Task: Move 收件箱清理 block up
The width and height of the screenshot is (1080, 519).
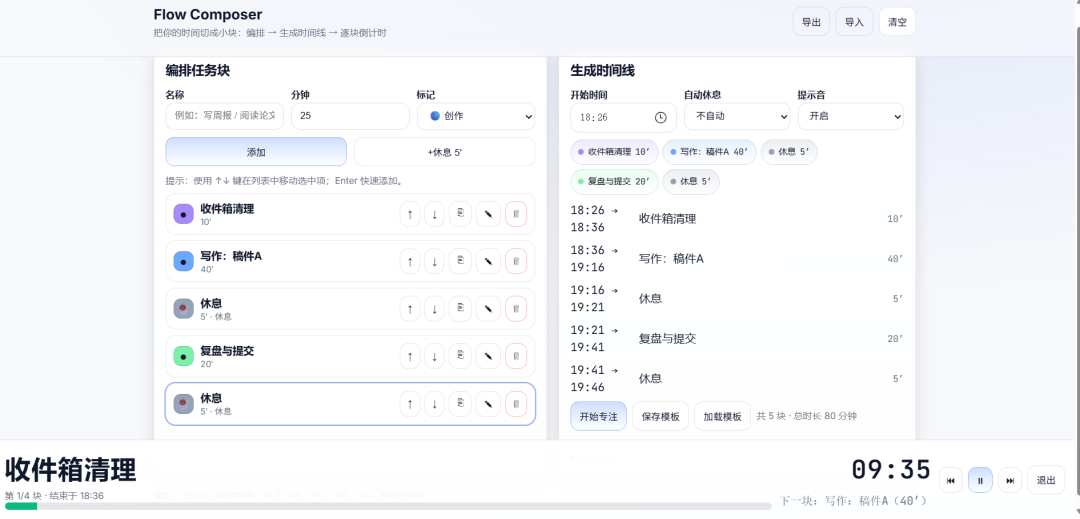Action: click(410, 214)
